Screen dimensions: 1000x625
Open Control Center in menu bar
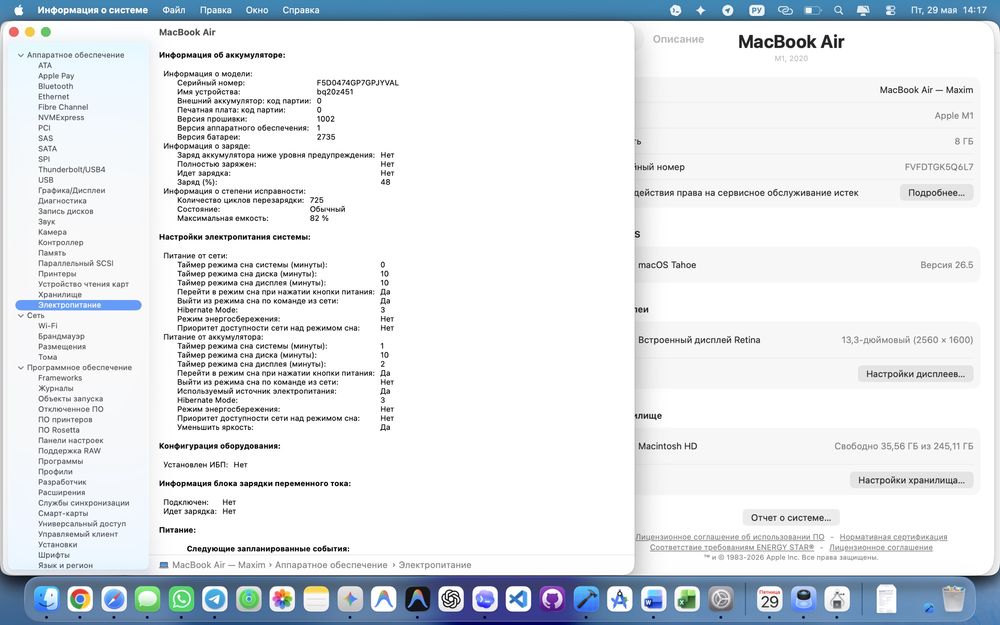click(x=890, y=10)
